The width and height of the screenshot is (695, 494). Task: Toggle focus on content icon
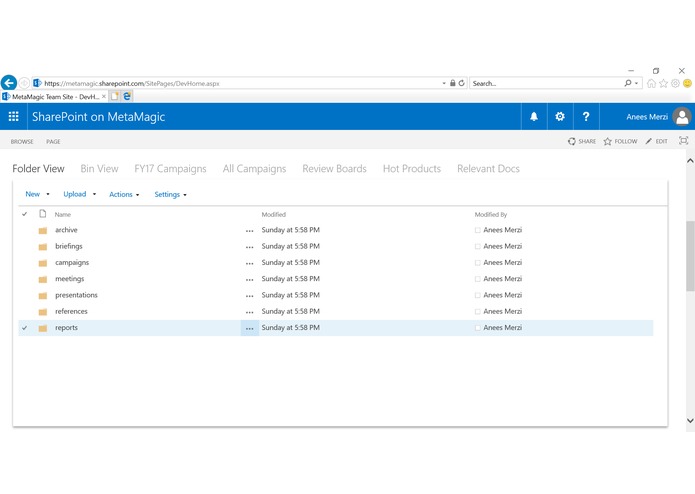pos(683,141)
